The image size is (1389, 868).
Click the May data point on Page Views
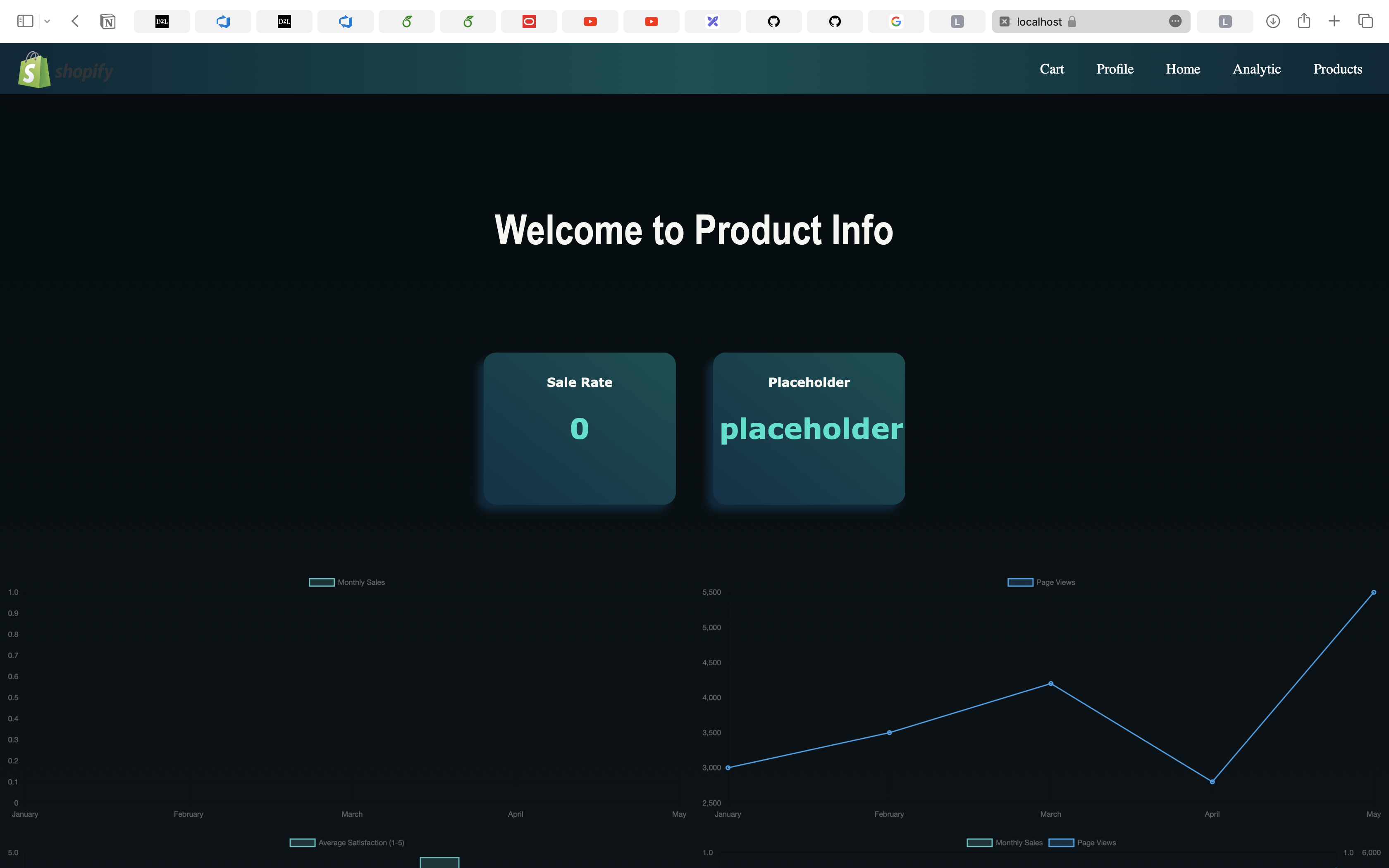pyautogui.click(x=1374, y=592)
